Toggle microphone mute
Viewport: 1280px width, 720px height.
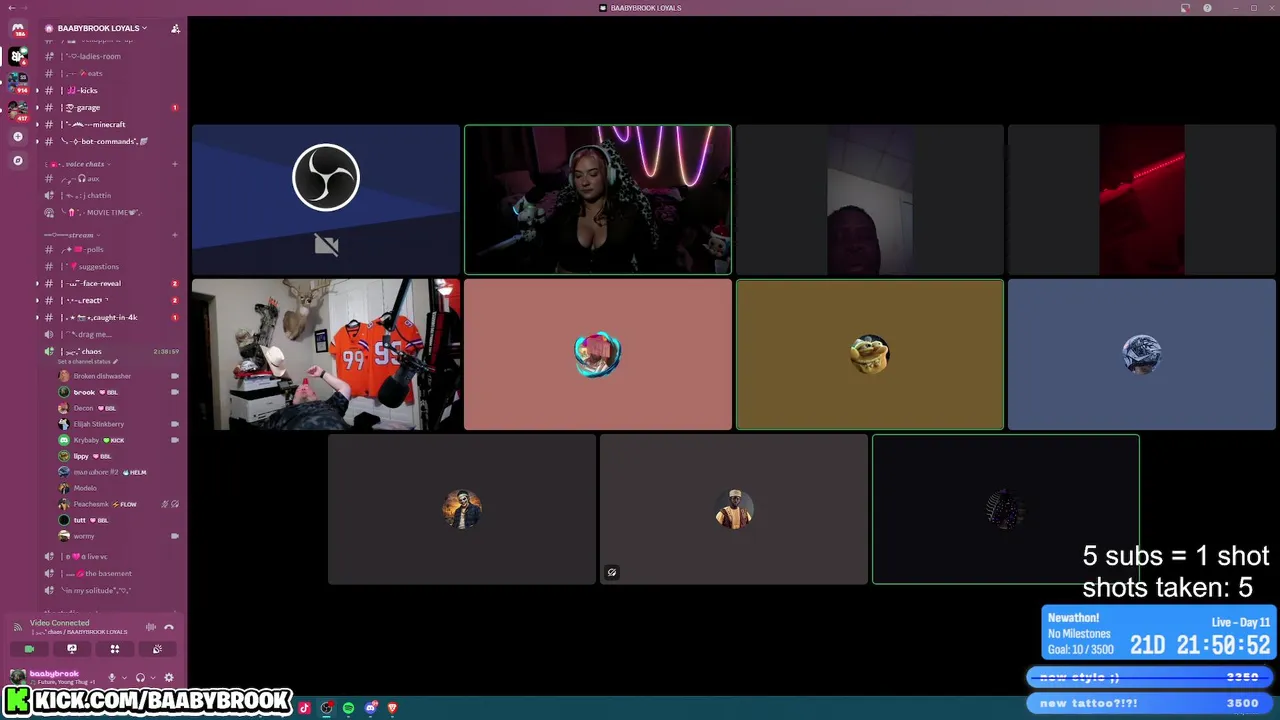coord(111,677)
